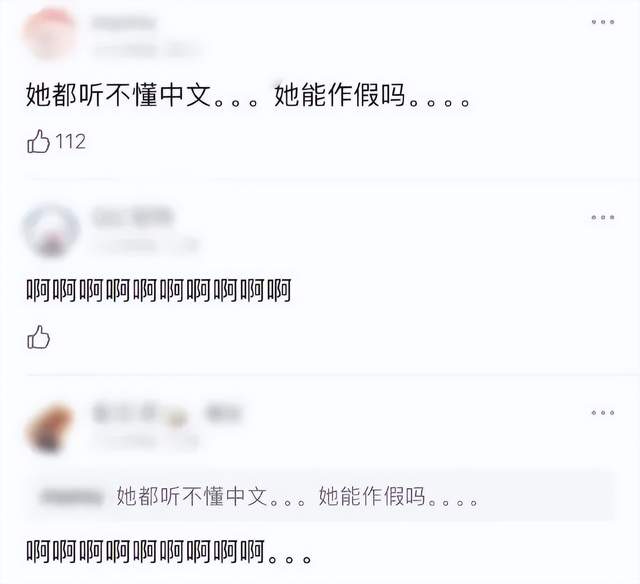Open the second commenter's blurred username

point(132,216)
